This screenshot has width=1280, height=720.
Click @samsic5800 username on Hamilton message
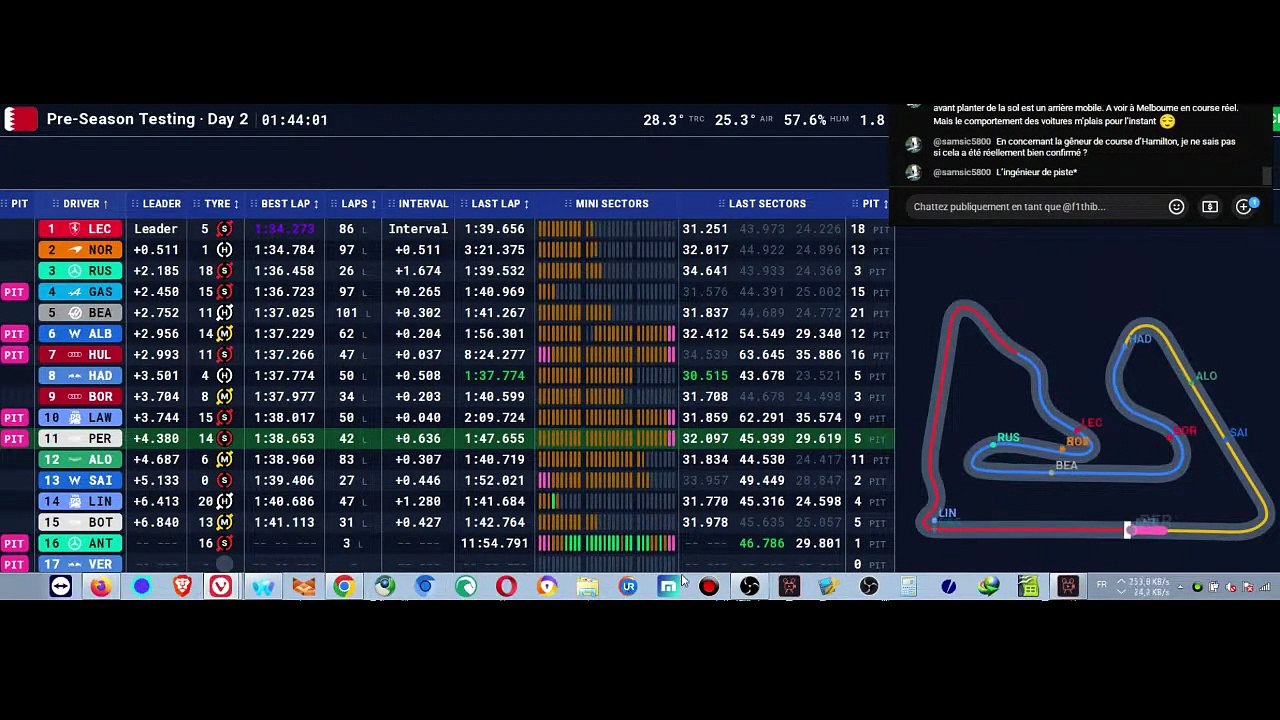point(962,142)
